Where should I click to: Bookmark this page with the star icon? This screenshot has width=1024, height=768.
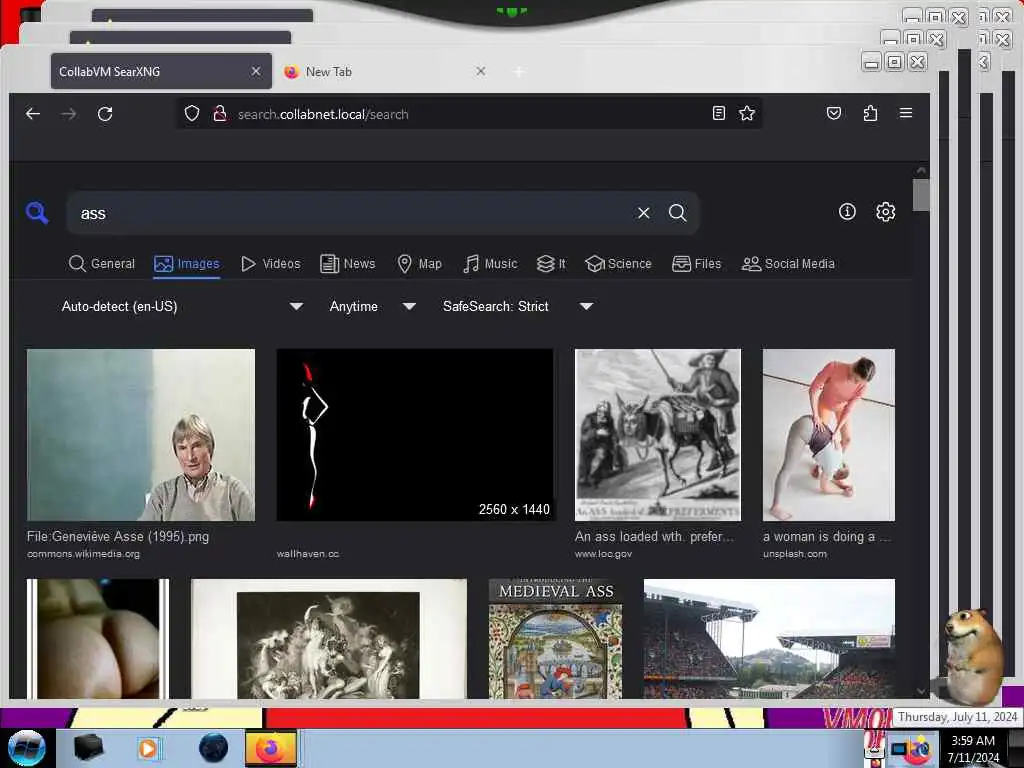(x=746, y=113)
